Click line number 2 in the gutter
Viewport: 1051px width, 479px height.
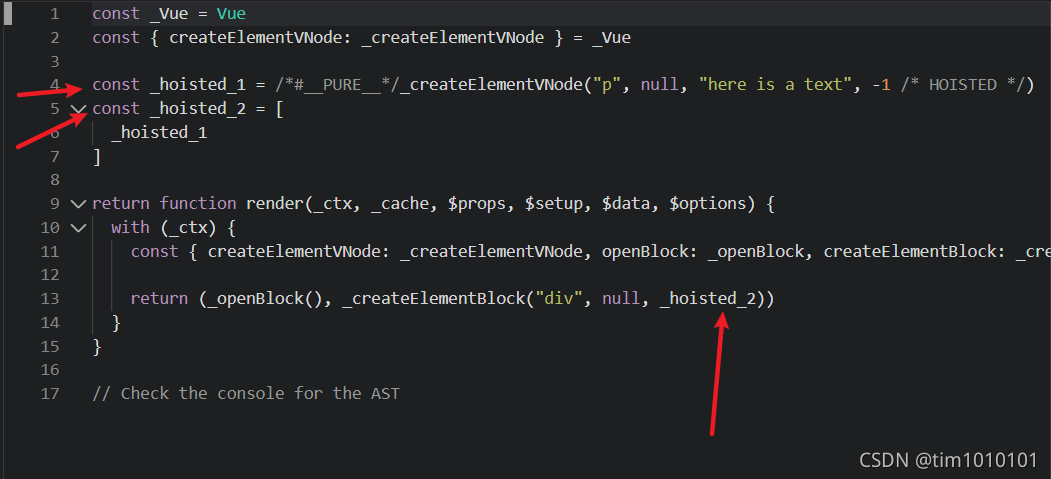54,38
